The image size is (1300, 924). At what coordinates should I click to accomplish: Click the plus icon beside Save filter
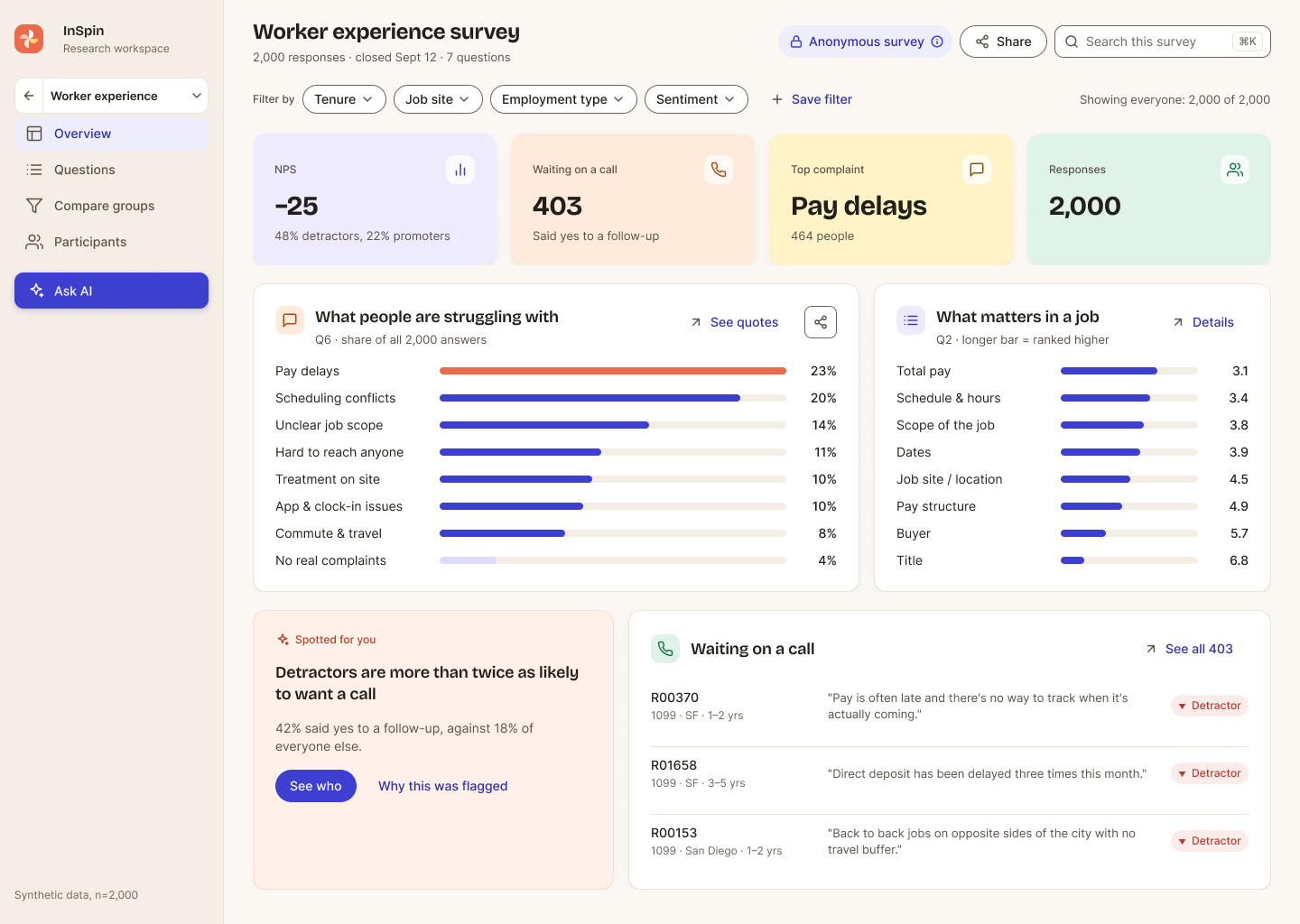(x=777, y=99)
